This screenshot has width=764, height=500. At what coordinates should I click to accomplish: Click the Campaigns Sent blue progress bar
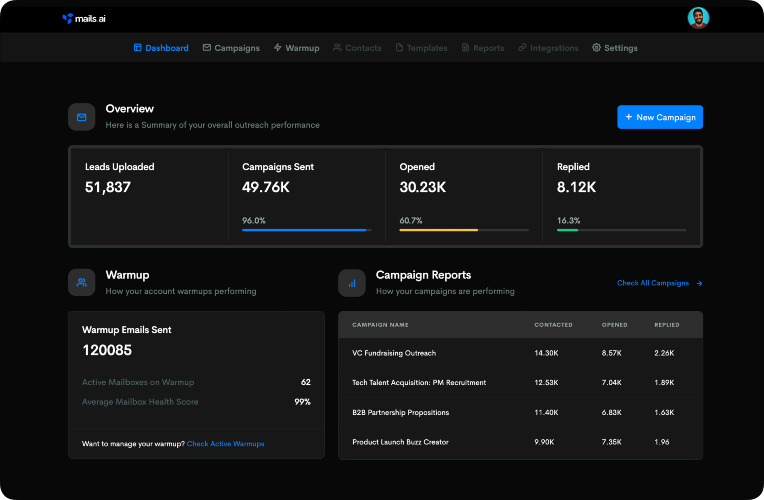click(x=306, y=230)
